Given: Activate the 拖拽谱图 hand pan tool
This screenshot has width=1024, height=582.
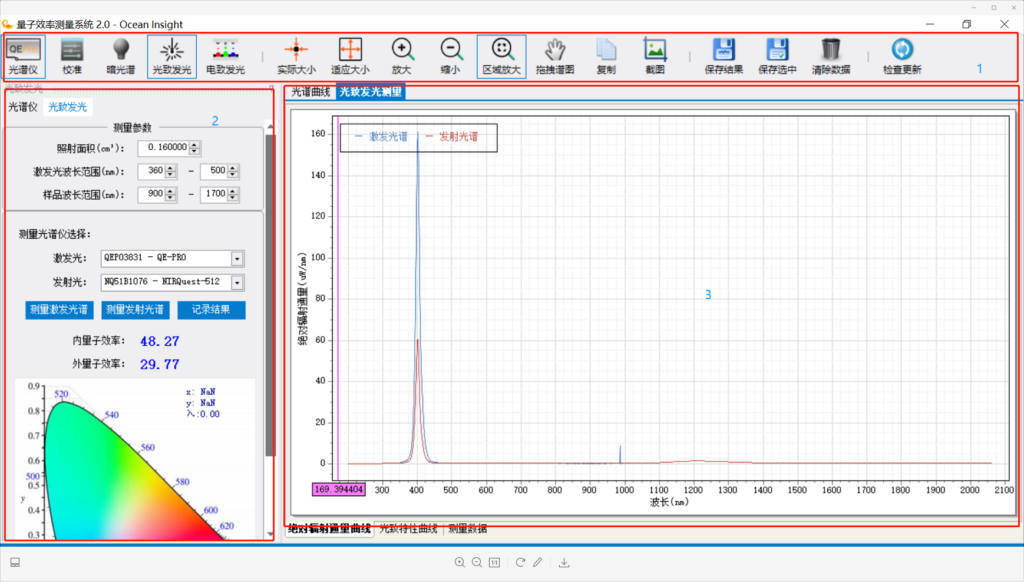Looking at the screenshot, I should tap(555, 56).
